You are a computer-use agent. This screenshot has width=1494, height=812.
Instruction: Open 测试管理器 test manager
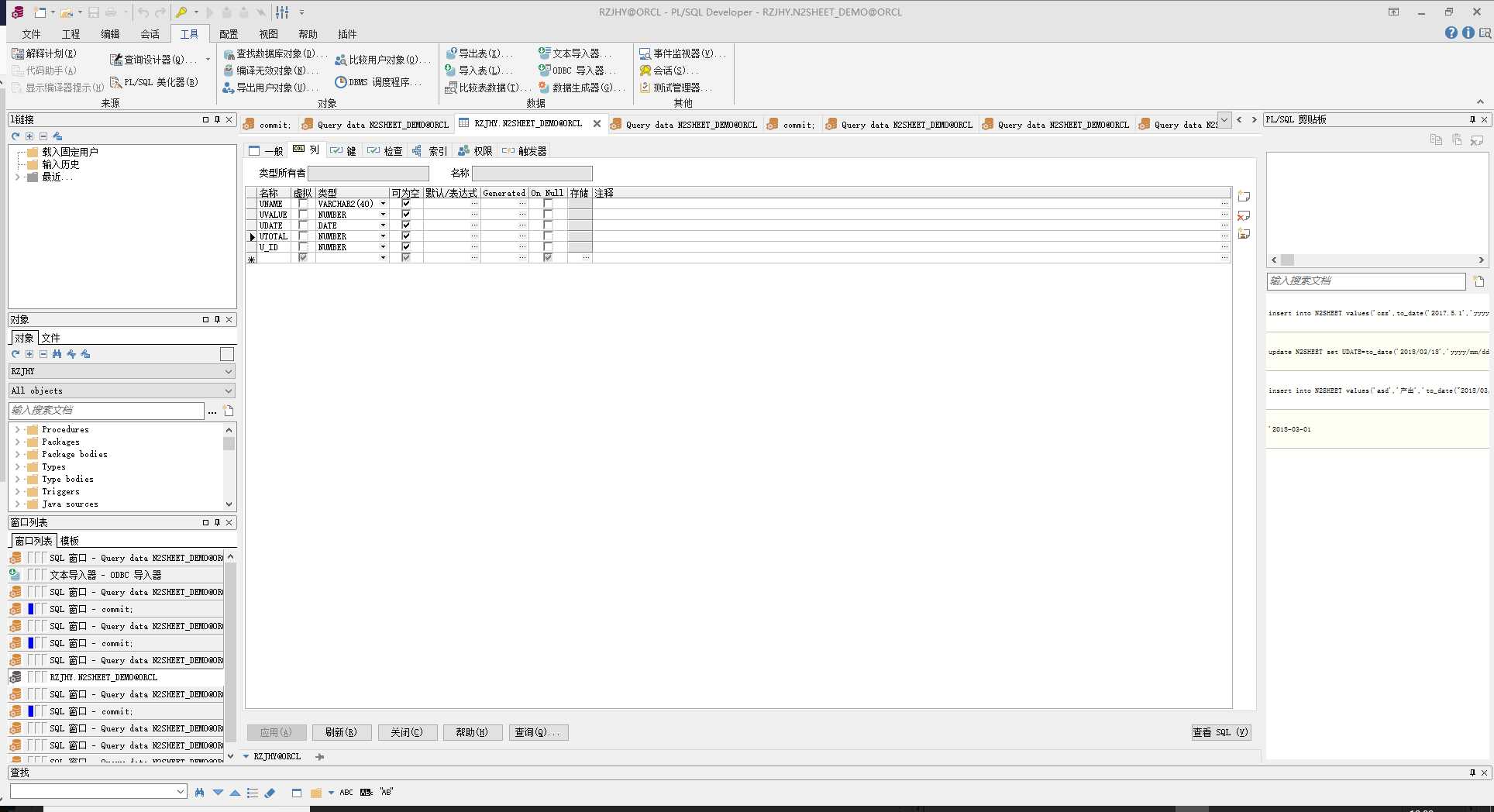click(675, 88)
